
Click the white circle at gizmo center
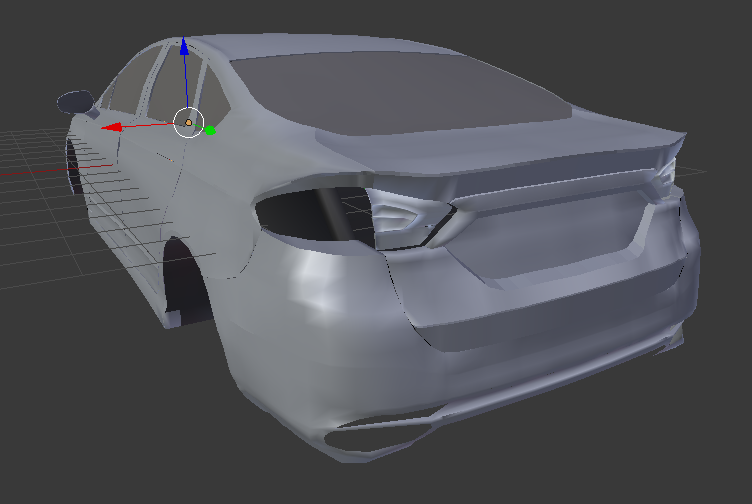click(x=188, y=123)
